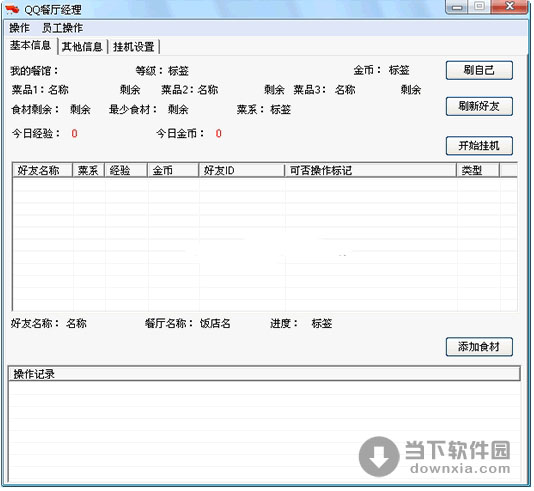This screenshot has height=491, width=534.
Task: Open the 员工操作 menu
Action: pyautogui.click(x=62, y=28)
